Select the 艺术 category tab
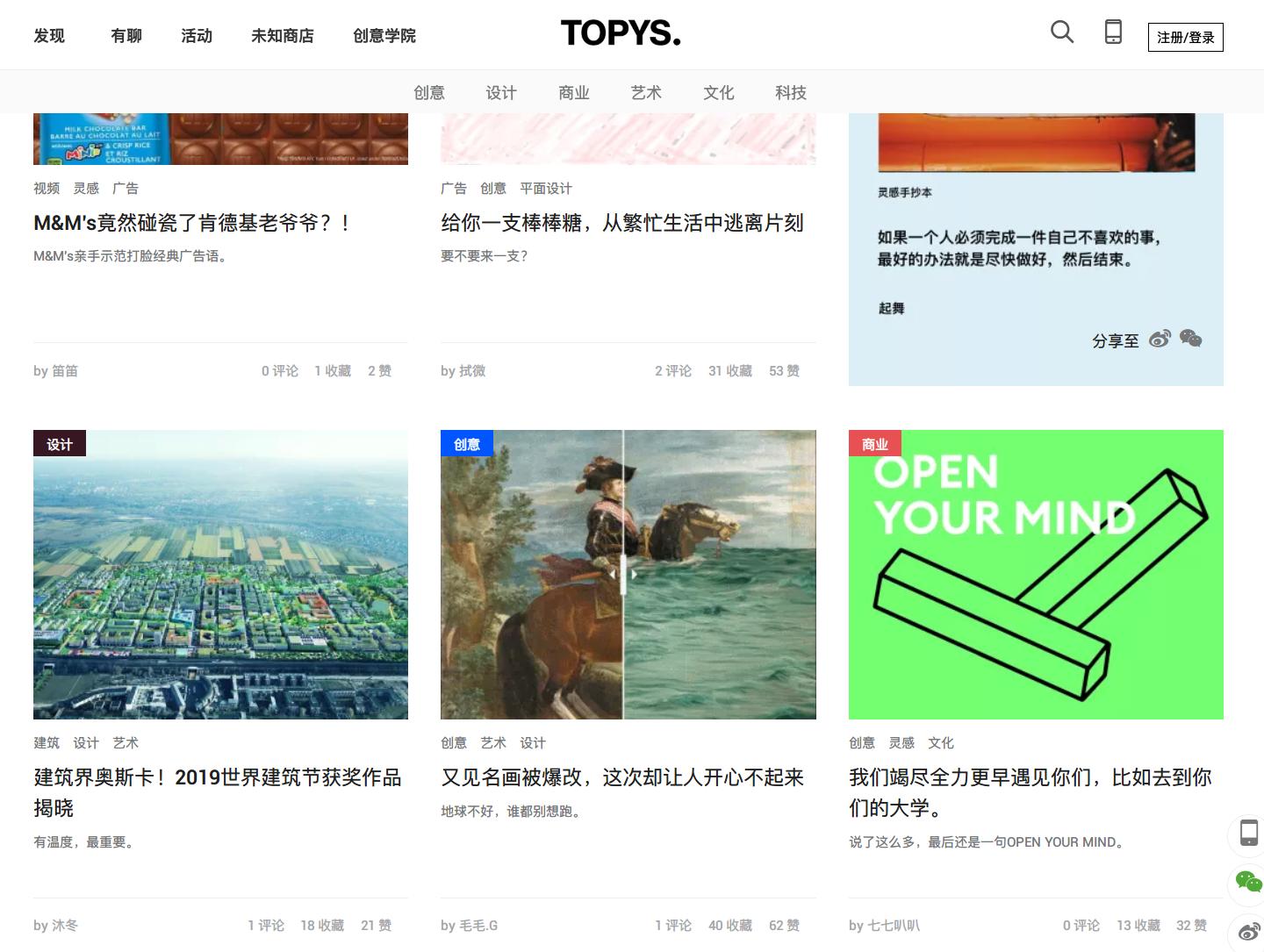The width and height of the screenshot is (1264, 952). pos(647,92)
